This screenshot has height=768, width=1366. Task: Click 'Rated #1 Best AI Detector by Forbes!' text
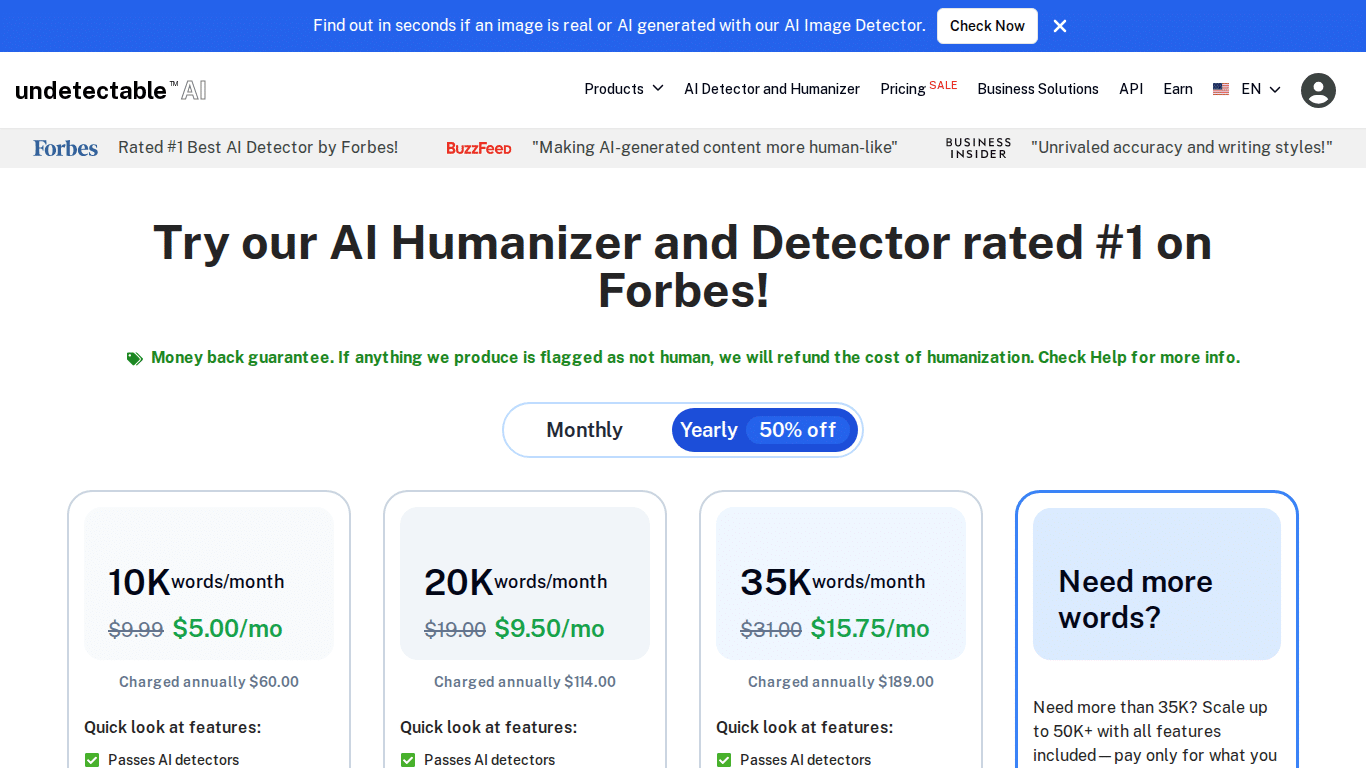(x=258, y=147)
